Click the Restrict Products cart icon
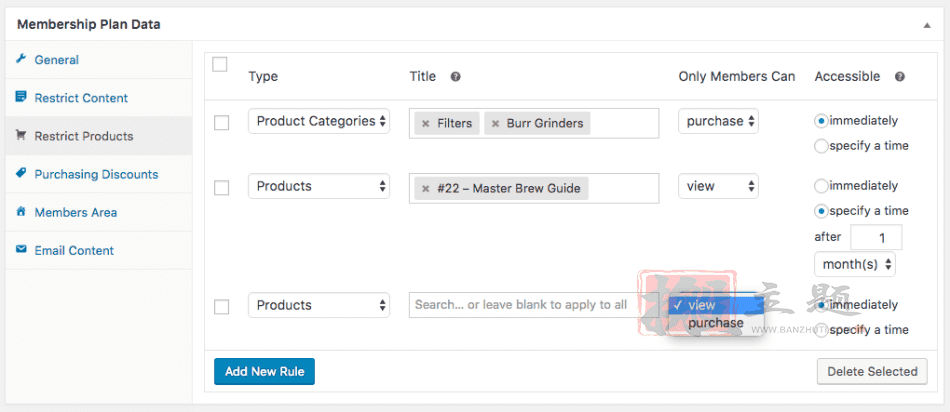Image resolution: width=950 pixels, height=412 pixels. point(21,136)
